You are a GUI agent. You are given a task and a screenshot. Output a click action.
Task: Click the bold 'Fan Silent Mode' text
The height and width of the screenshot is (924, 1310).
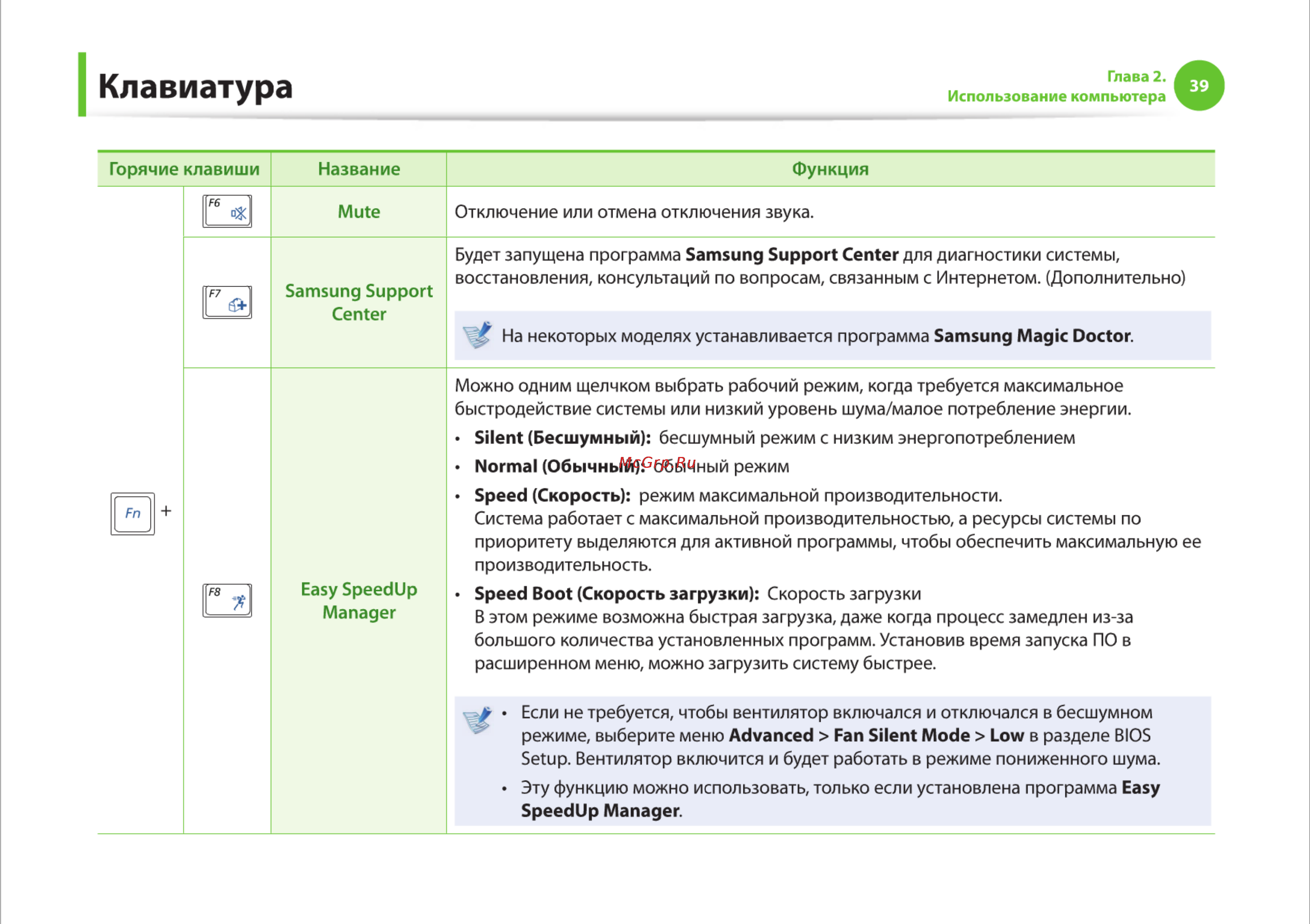[x=902, y=736]
